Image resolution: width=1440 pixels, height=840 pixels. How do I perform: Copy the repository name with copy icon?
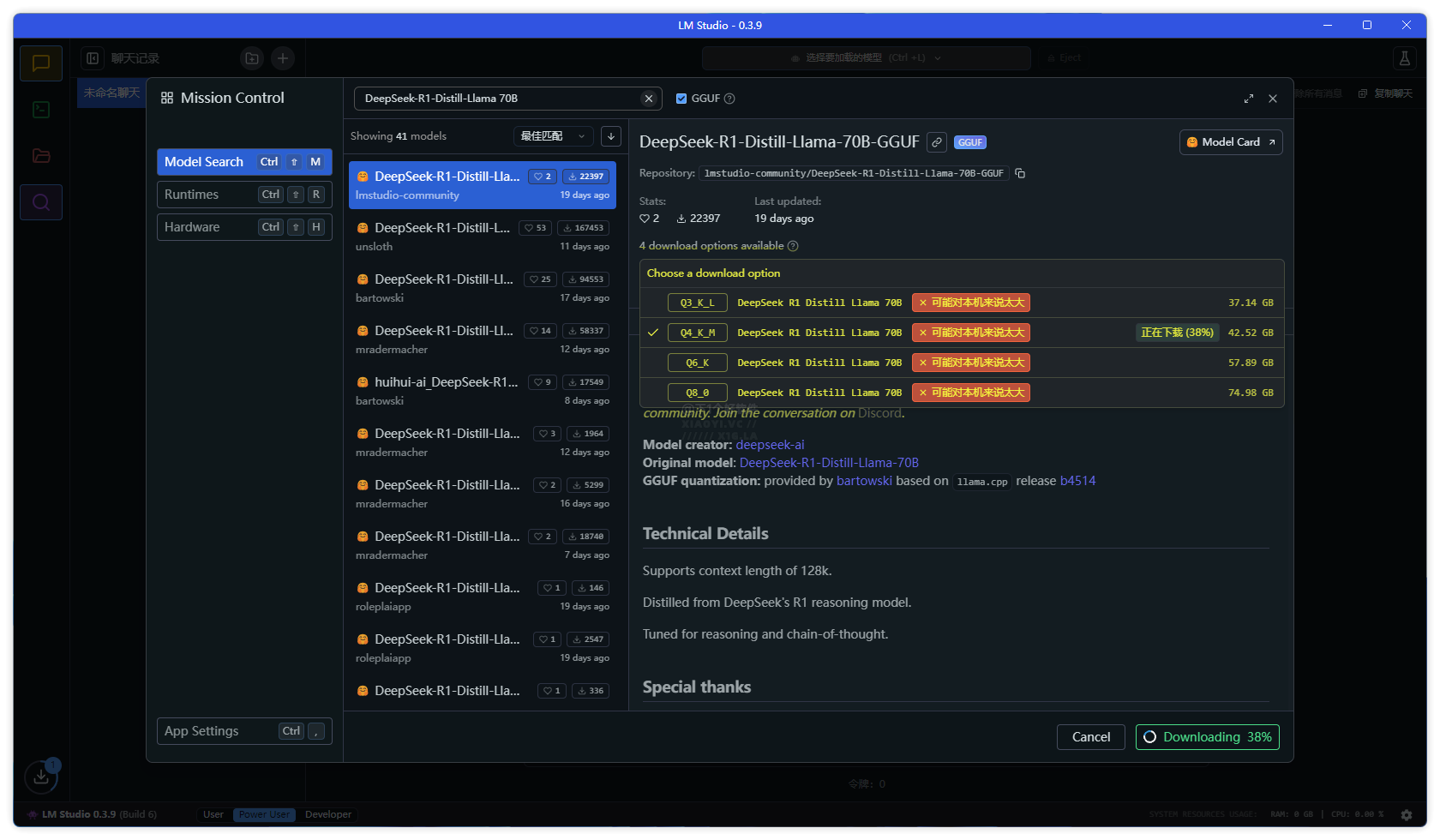click(1020, 173)
